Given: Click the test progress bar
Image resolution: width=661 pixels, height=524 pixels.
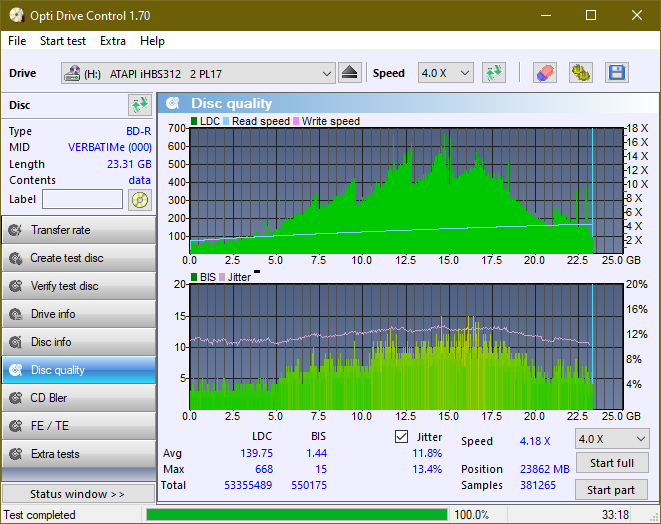Looking at the screenshot, I should pos(296,515).
